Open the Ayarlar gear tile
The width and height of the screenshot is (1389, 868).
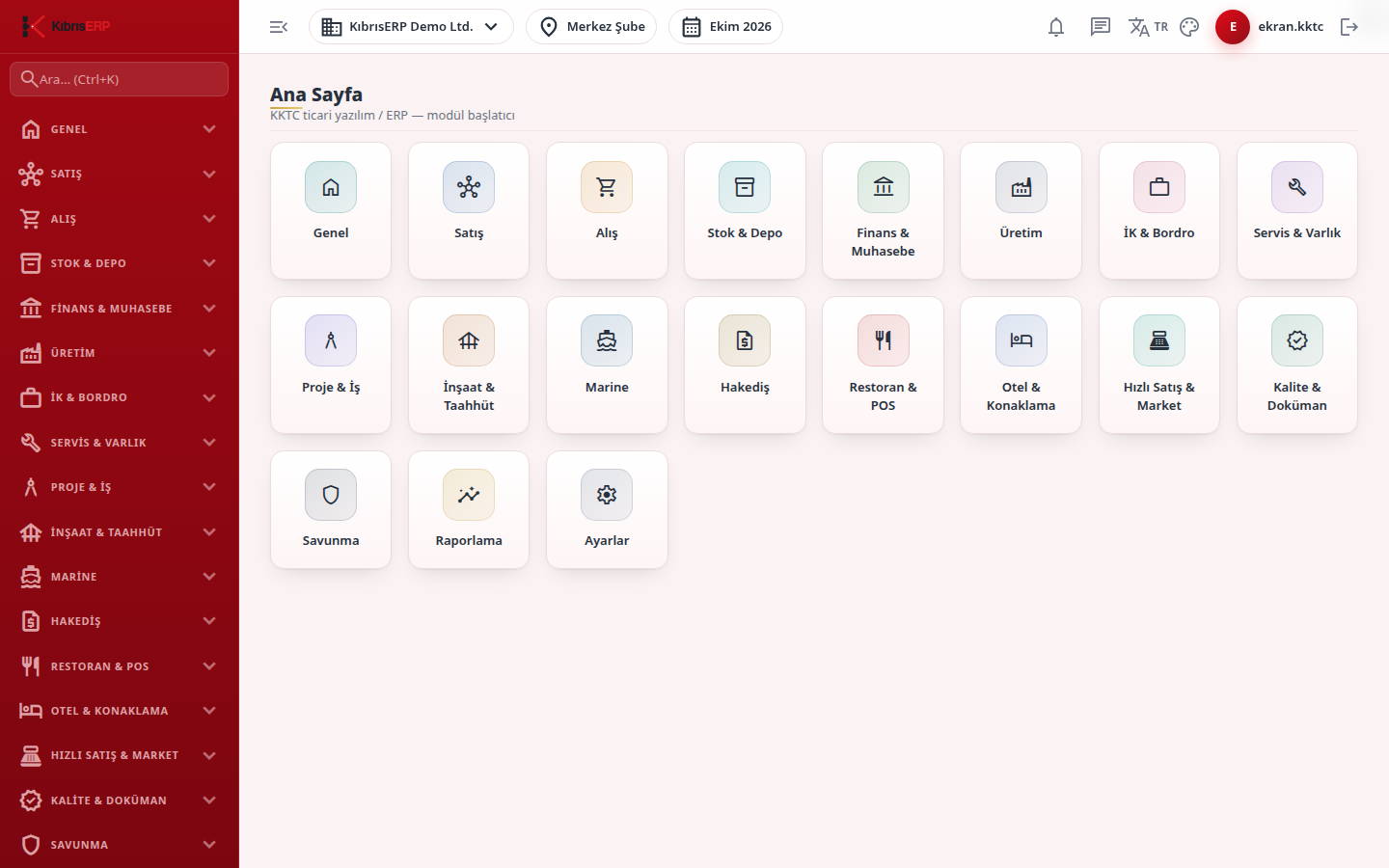pos(607,509)
